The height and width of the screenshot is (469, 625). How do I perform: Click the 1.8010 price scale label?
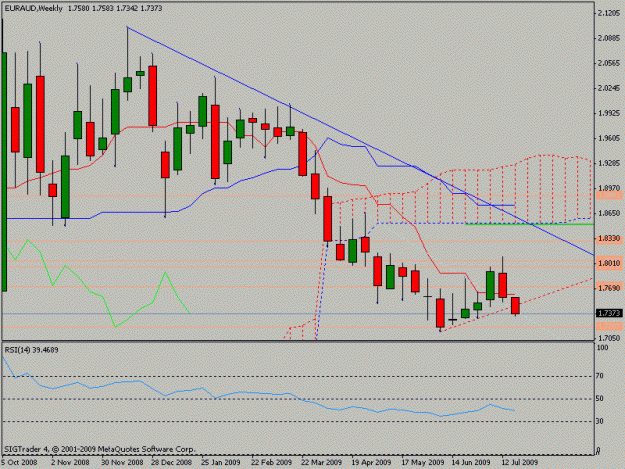(609, 263)
